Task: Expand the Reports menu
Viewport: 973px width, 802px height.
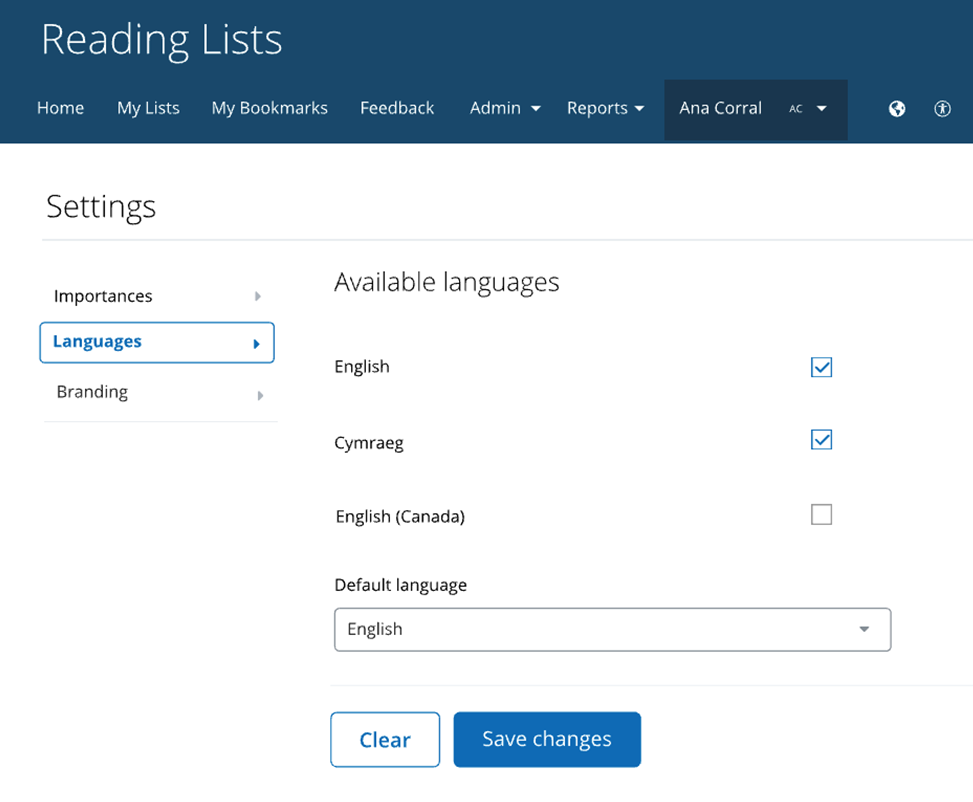Action: 605,108
